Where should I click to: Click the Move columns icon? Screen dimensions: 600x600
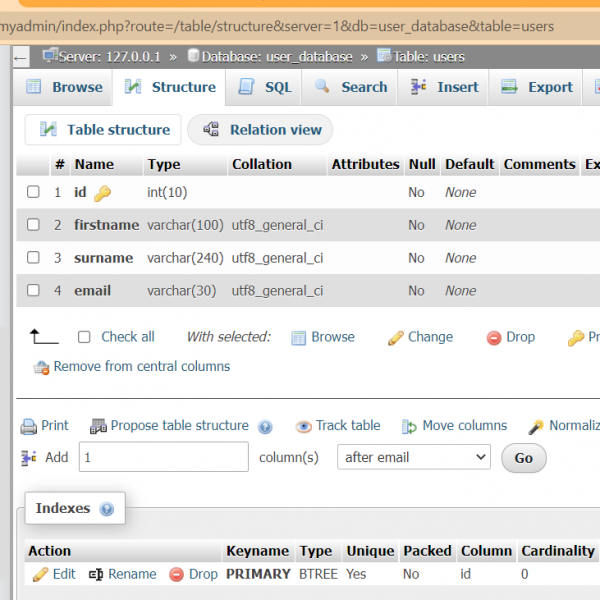[409, 427]
